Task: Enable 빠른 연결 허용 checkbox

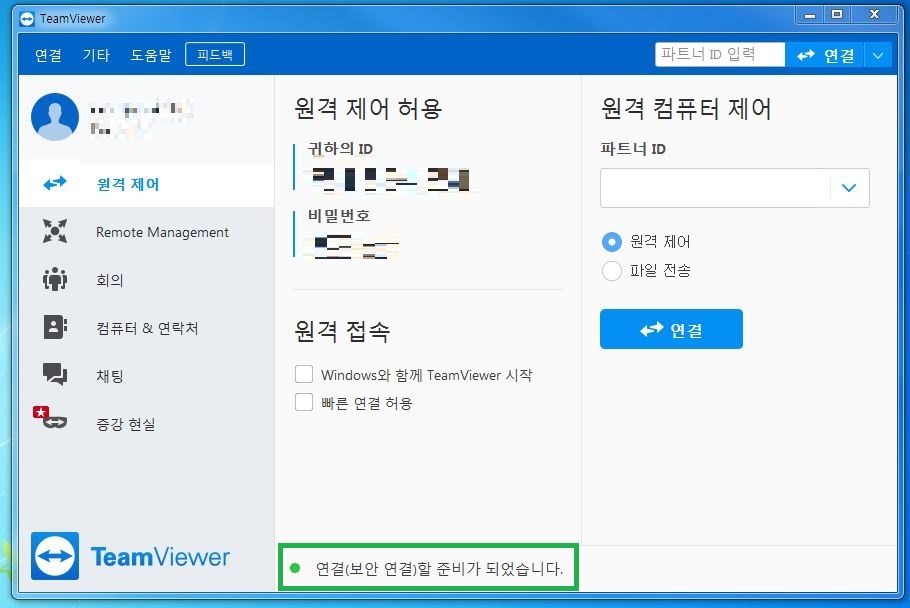Action: tap(304, 402)
